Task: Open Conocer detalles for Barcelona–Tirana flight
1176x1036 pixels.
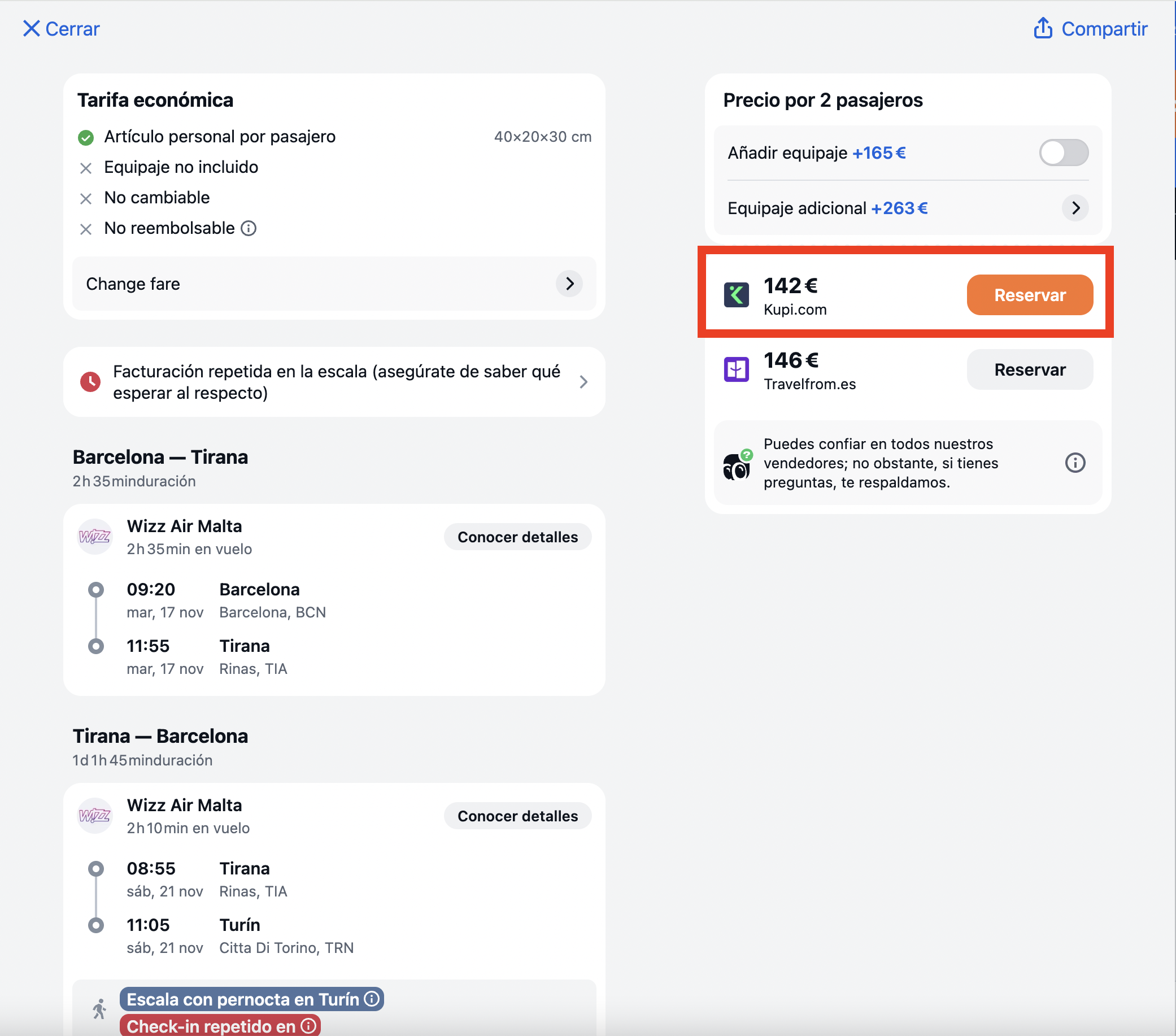Action: [x=517, y=537]
